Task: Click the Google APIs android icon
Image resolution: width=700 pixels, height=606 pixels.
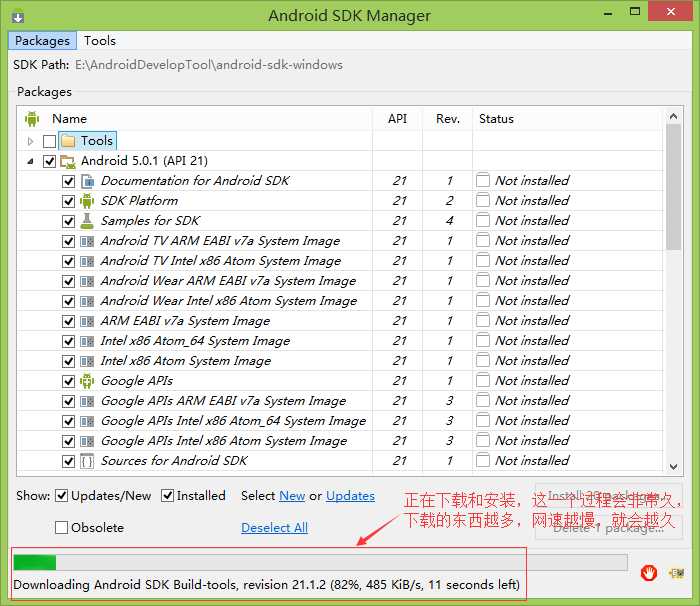Action: click(x=88, y=381)
